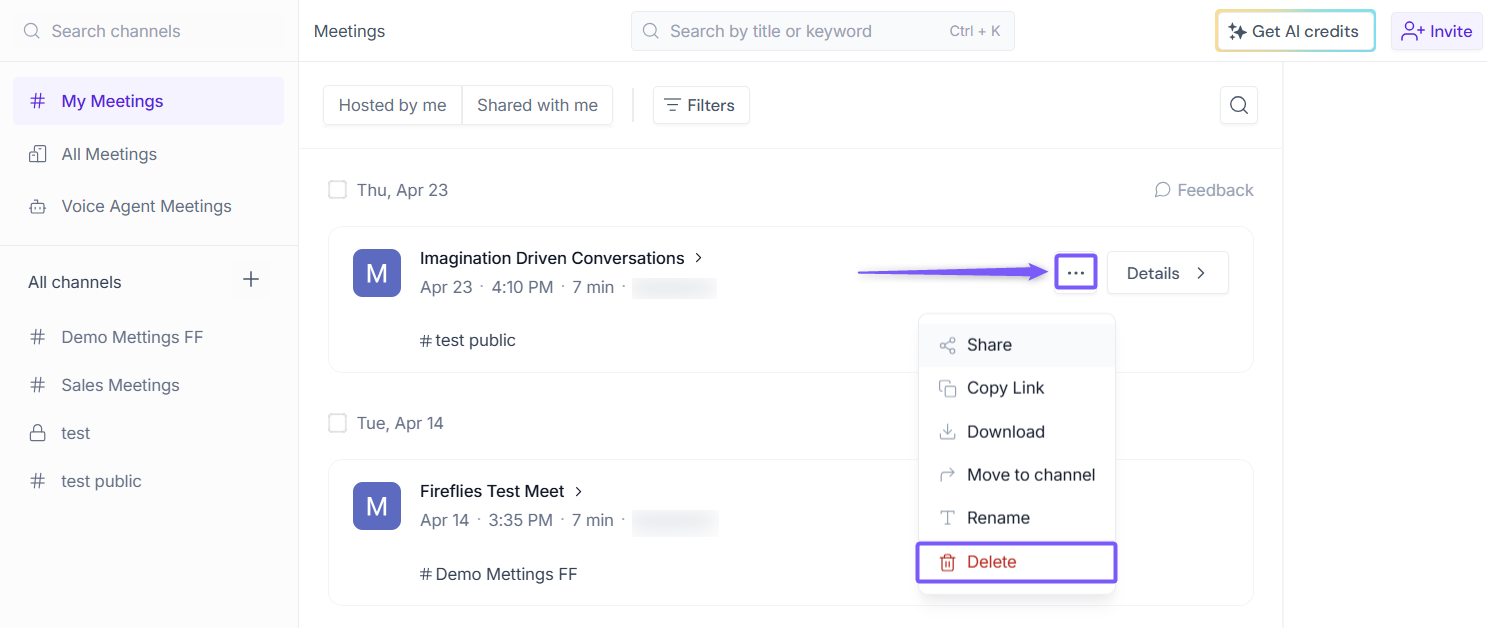
Task: Click the add-person icon in Invite button
Action: pos(1412,31)
